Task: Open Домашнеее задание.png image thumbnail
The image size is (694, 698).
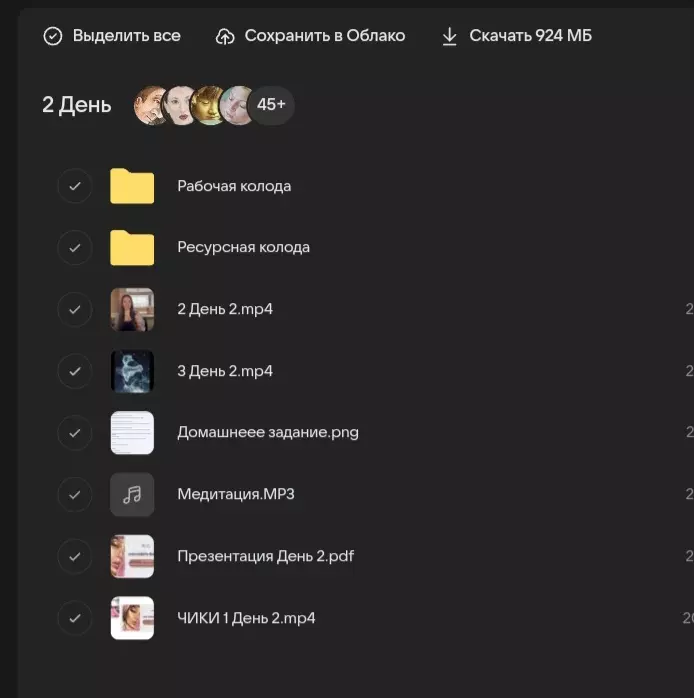Action: click(x=132, y=433)
